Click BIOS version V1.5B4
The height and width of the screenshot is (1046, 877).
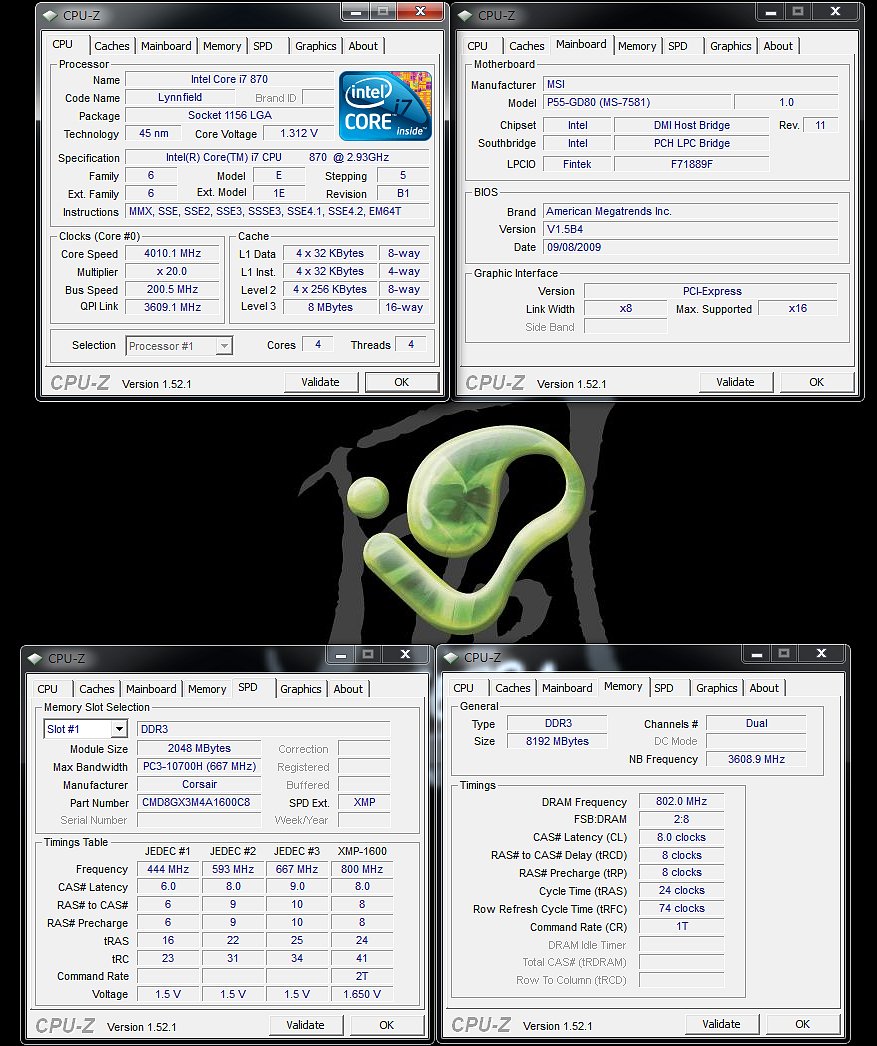point(690,229)
